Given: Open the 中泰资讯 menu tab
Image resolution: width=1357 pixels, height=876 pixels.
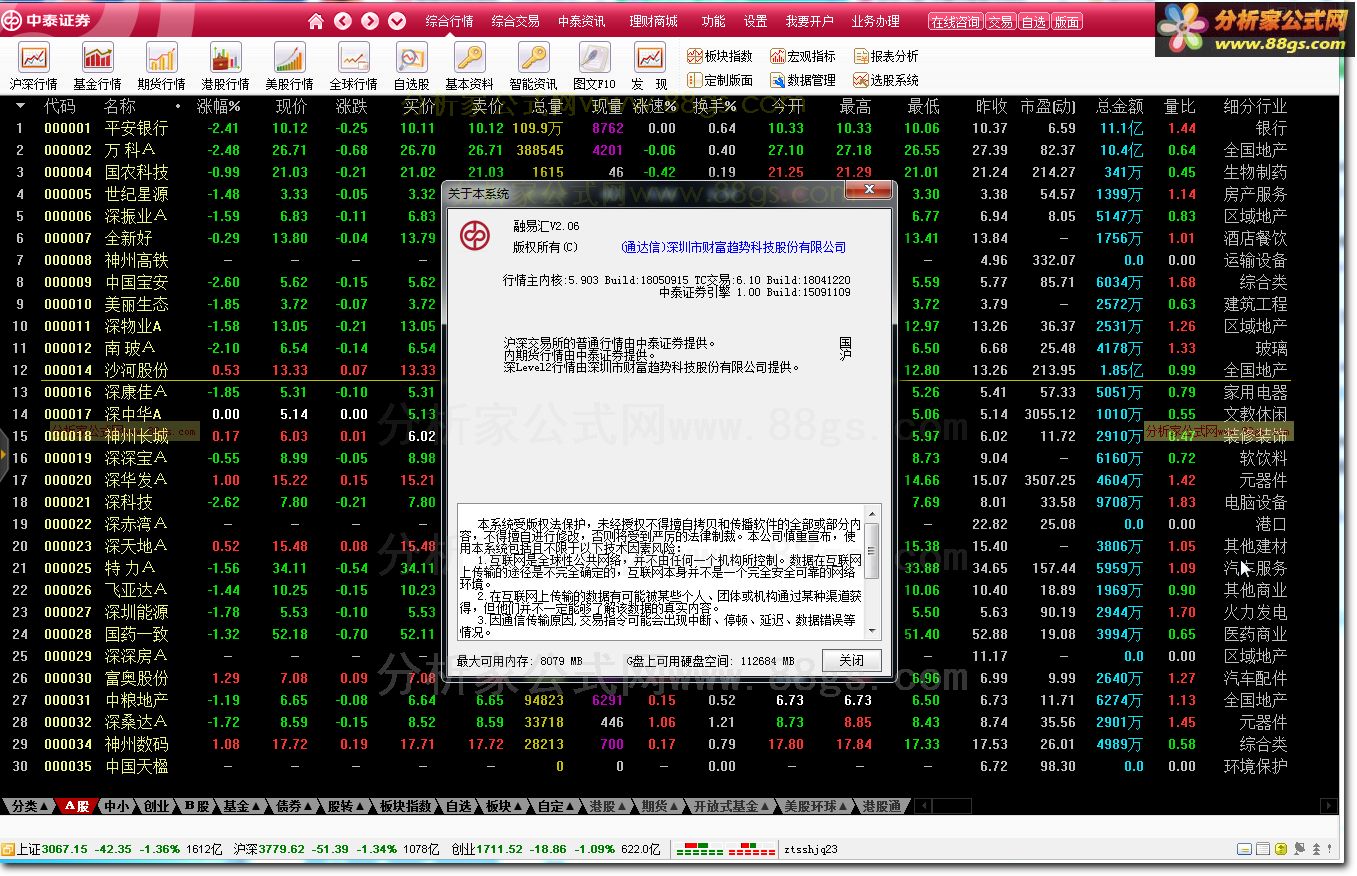Looking at the screenshot, I should coord(582,21).
